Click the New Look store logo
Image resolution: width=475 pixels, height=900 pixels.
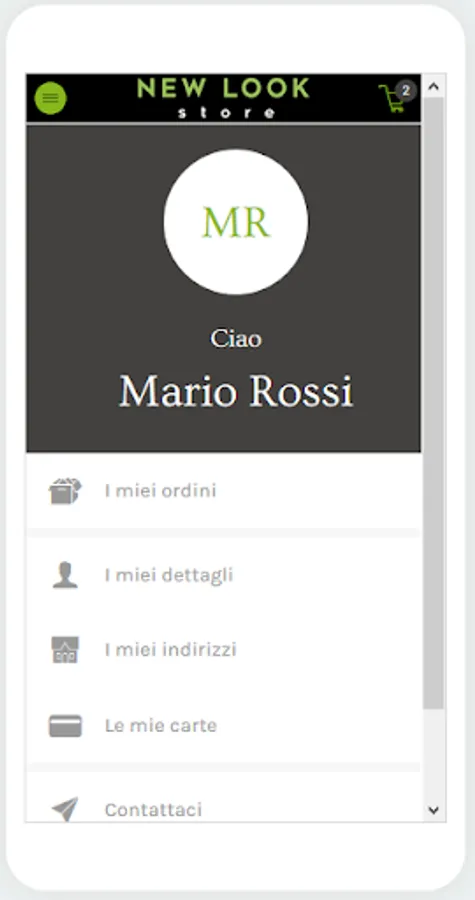click(224, 98)
